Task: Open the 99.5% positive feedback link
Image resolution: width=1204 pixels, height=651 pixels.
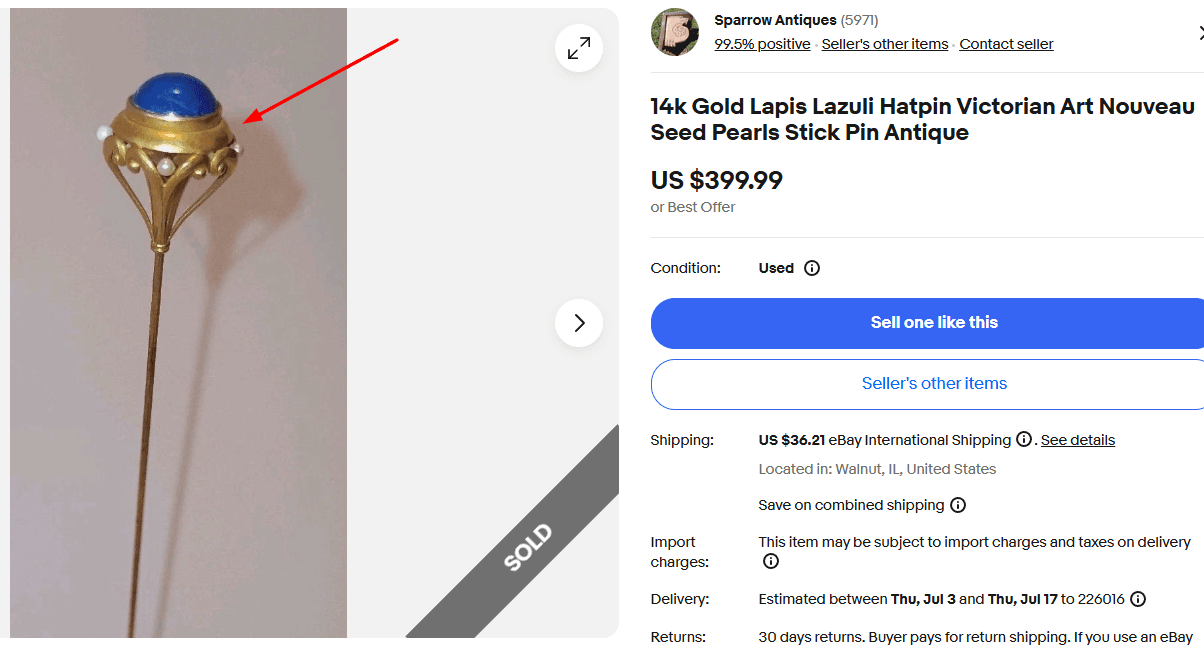Action: coord(762,43)
